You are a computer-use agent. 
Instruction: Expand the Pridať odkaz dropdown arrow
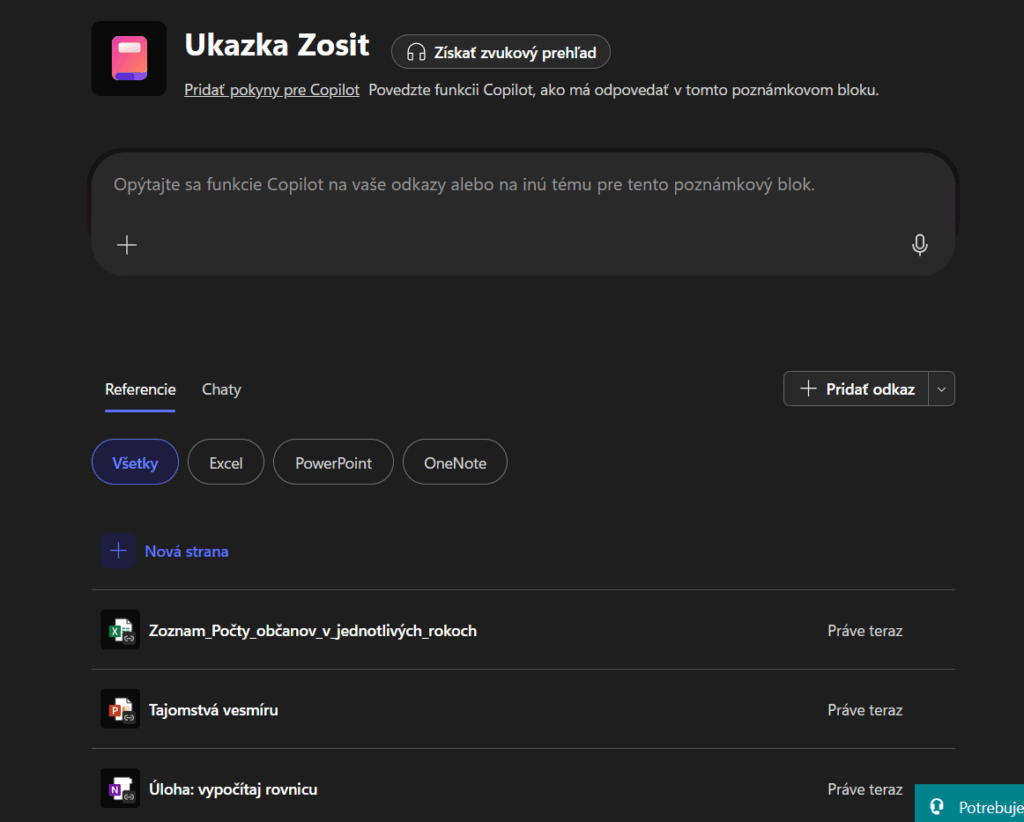coord(942,389)
